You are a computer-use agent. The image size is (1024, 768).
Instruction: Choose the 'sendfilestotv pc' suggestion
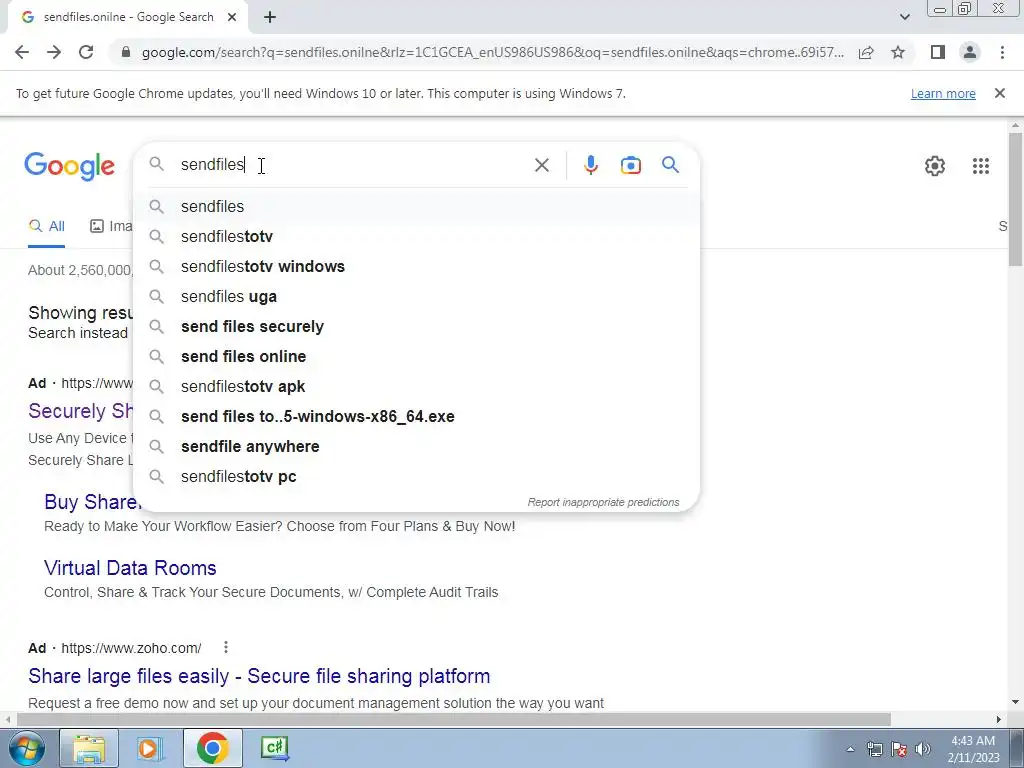click(x=416, y=477)
